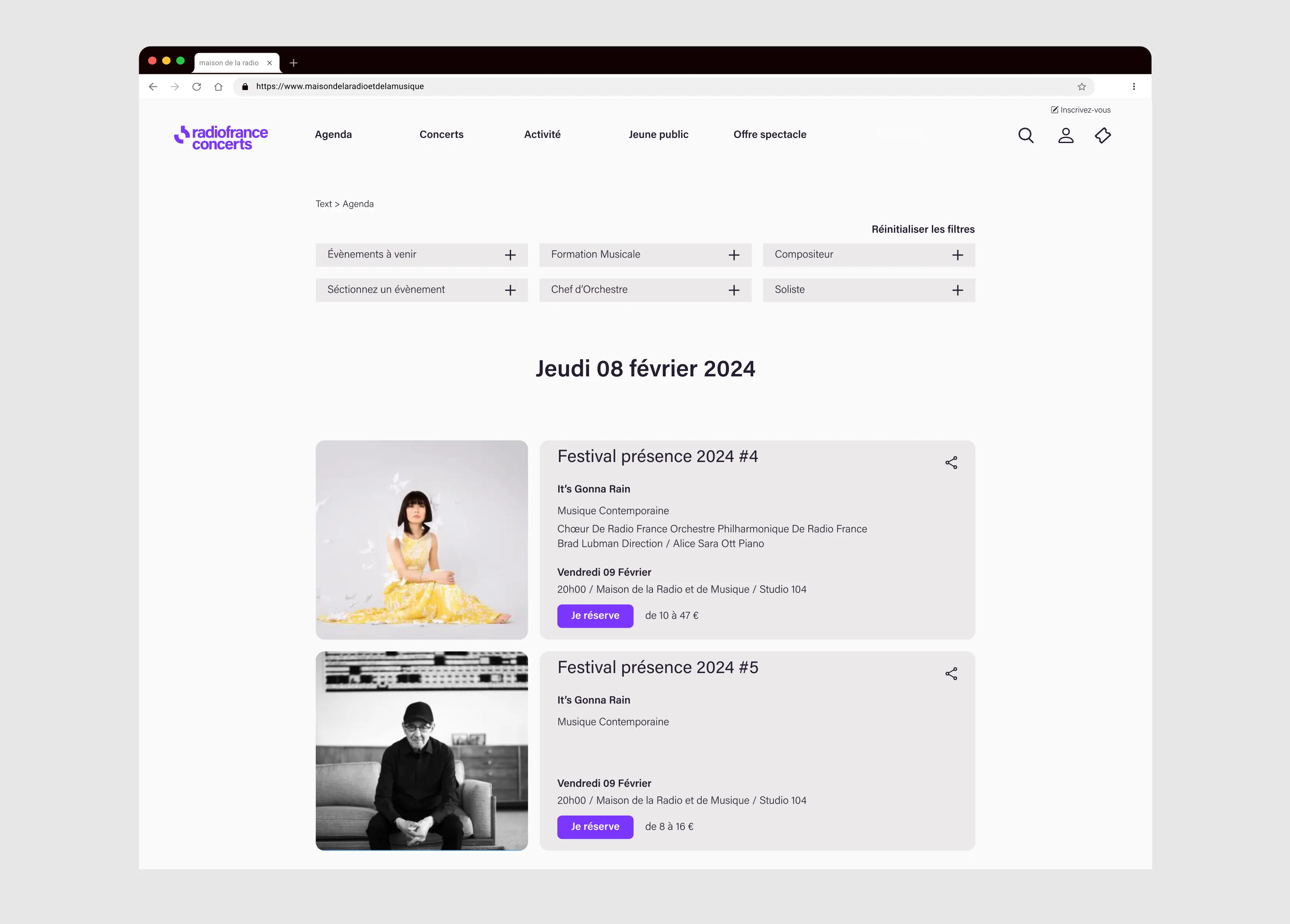Open the browser three-dot menu
This screenshot has width=1290, height=924.
(x=1134, y=86)
